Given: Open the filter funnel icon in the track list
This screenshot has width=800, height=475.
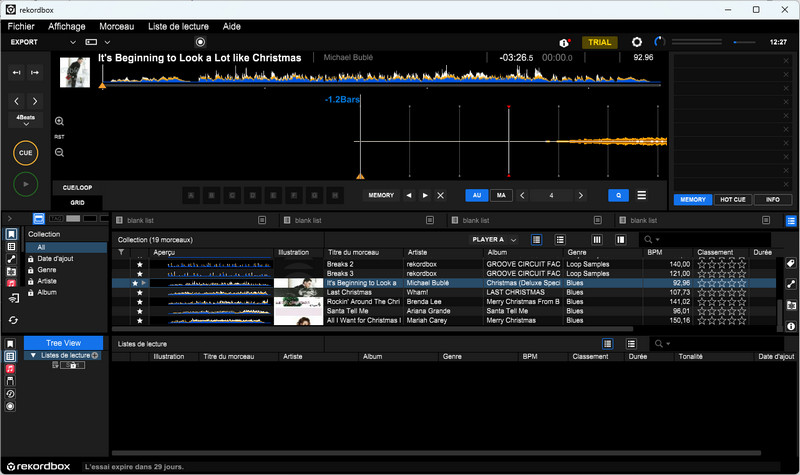Looking at the screenshot, I should [x=121, y=252].
